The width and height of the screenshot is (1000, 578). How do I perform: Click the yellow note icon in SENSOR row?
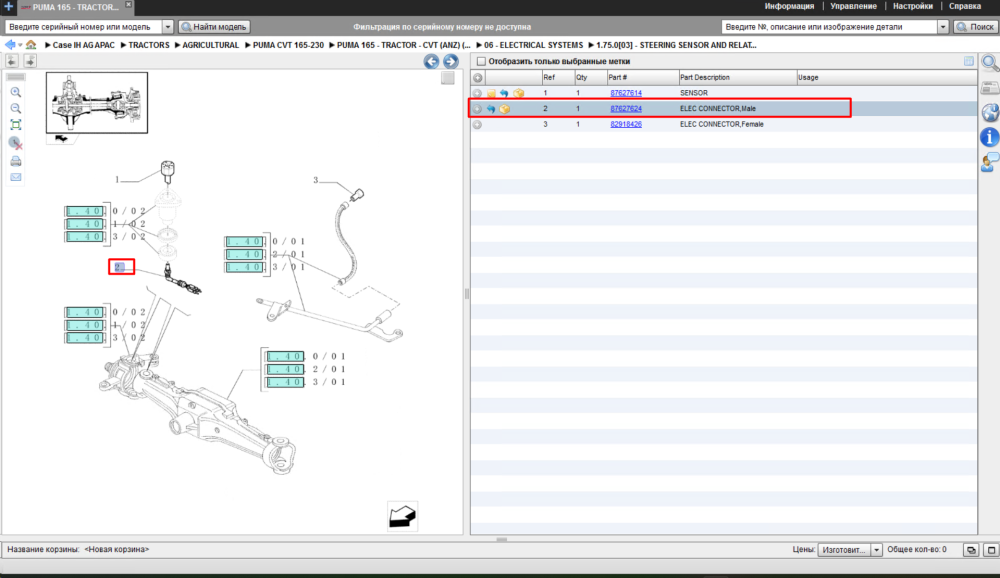coord(491,93)
